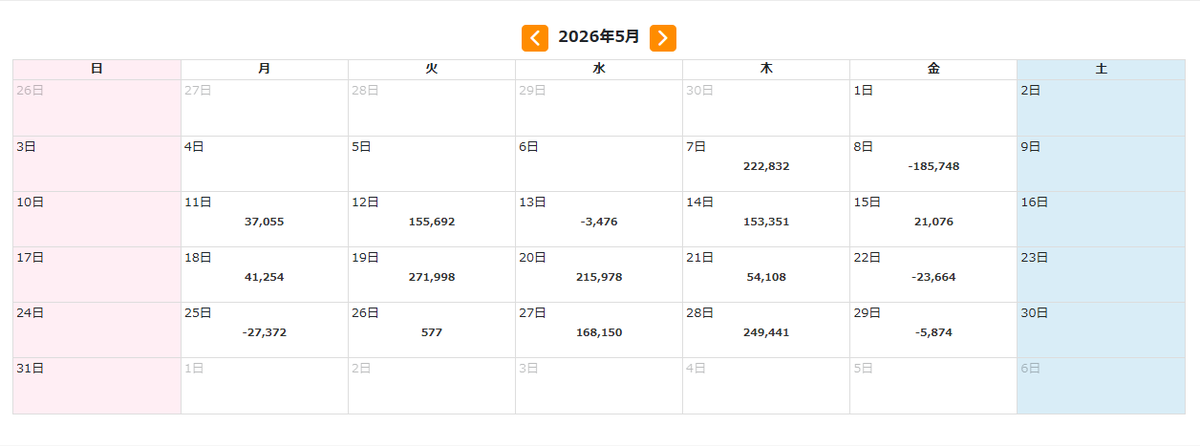1200x446 pixels.
Task: Select the 月 weekday header
Action: click(x=264, y=69)
